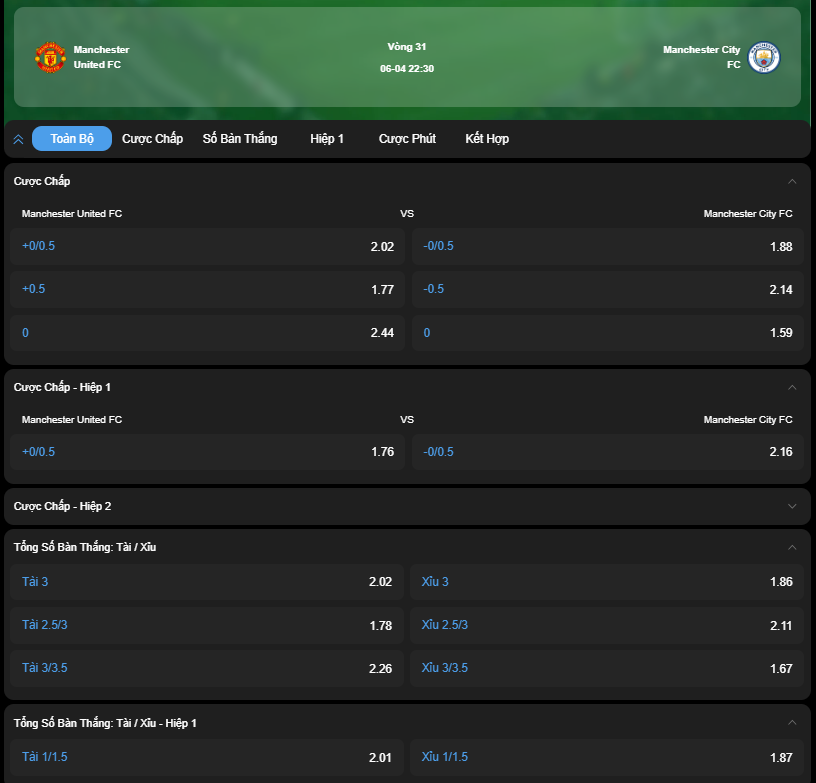Choose Tài 3/3.5 at 2.26

pyautogui.click(x=207, y=668)
